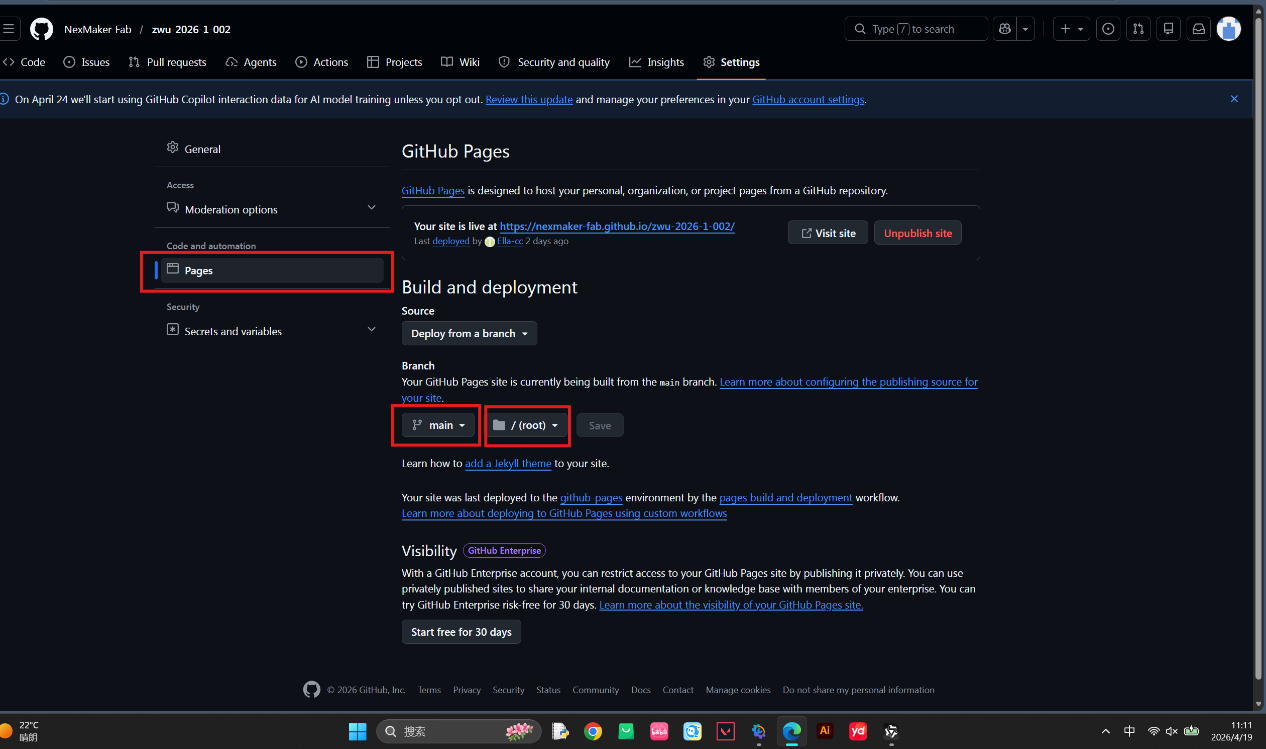Expand Secrets and variables section
Viewport: 1266px width, 749px height.
tap(272, 331)
